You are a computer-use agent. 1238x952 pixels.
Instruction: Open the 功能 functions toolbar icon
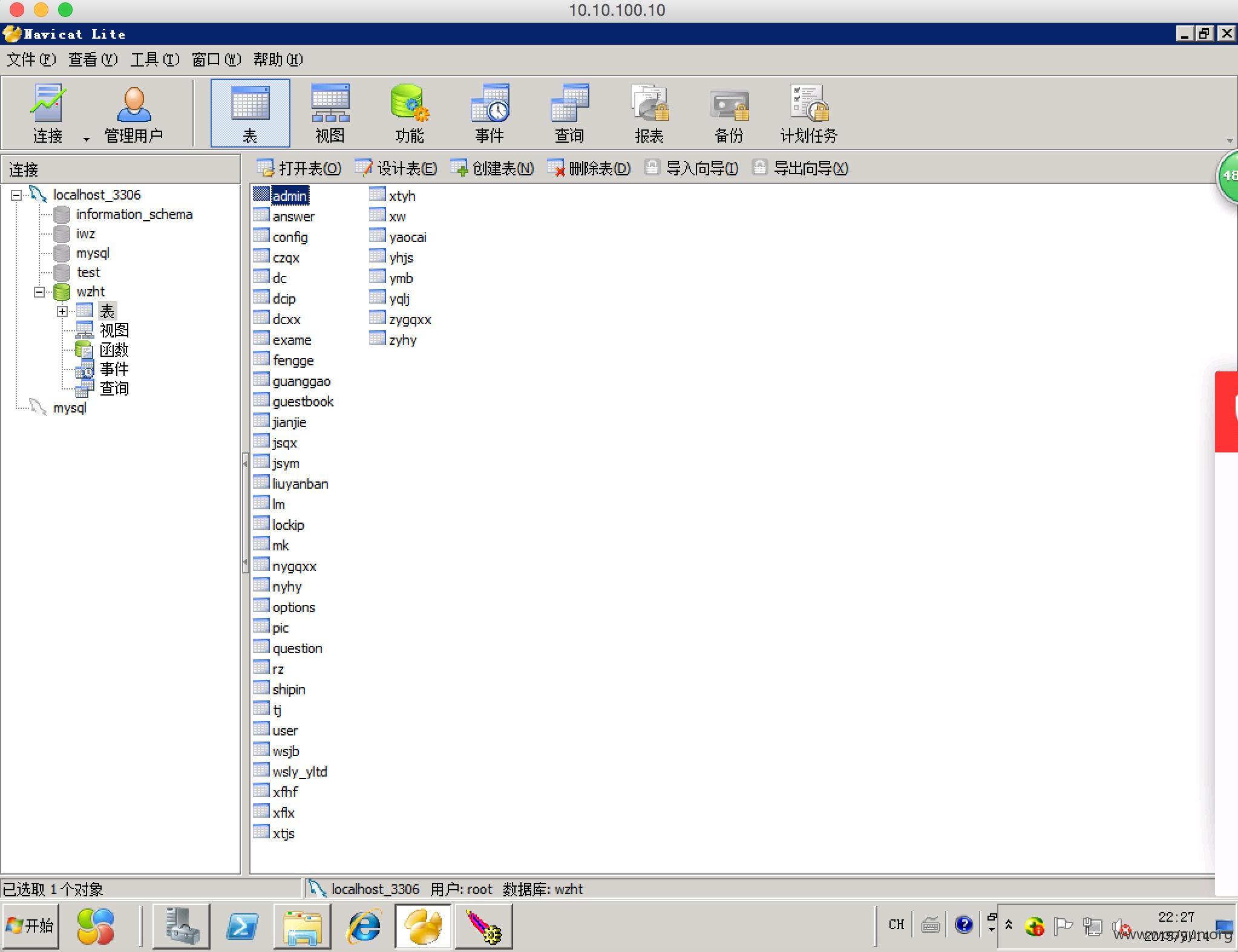pyautogui.click(x=410, y=114)
